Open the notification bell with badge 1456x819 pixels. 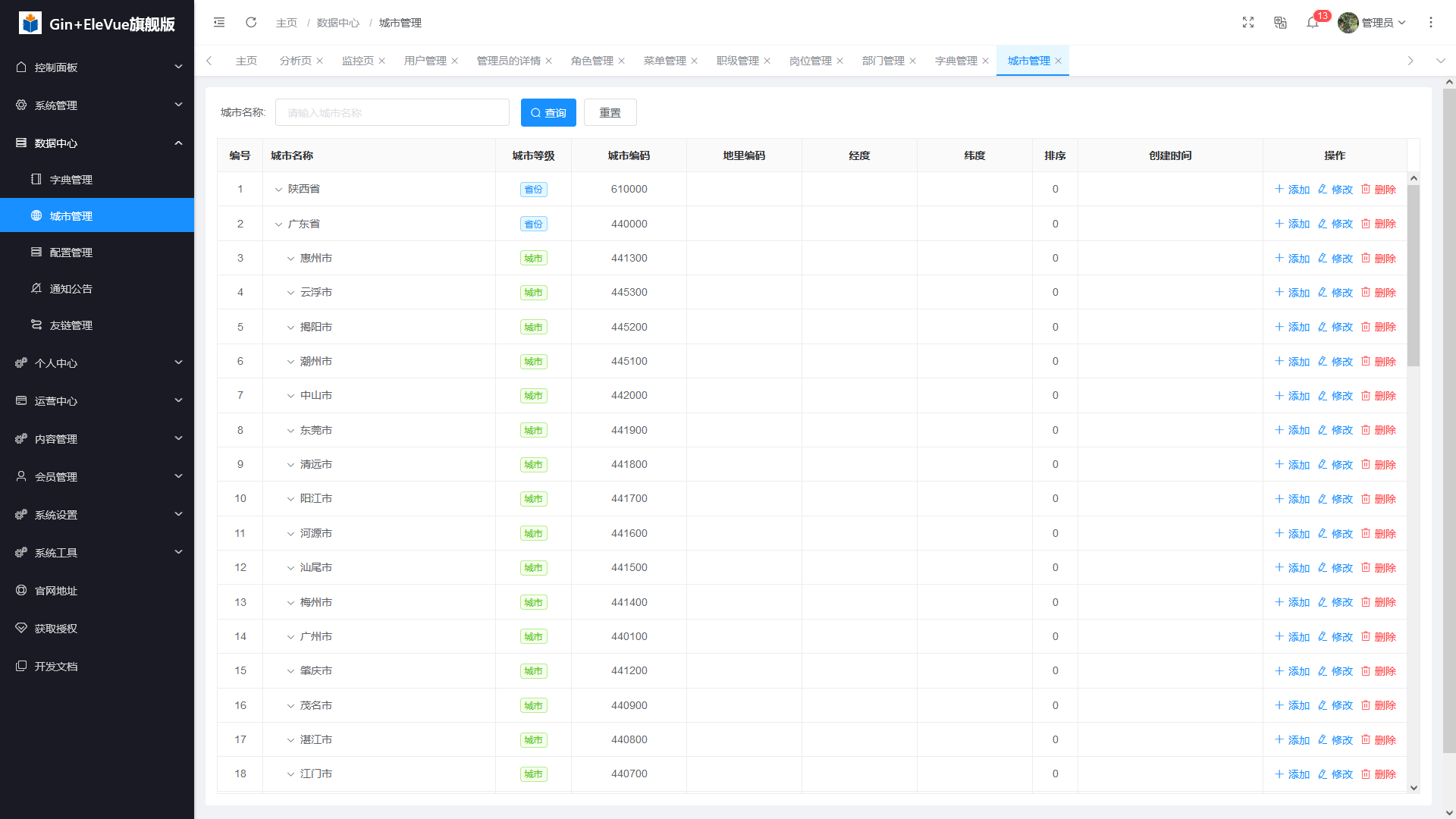(x=1313, y=23)
